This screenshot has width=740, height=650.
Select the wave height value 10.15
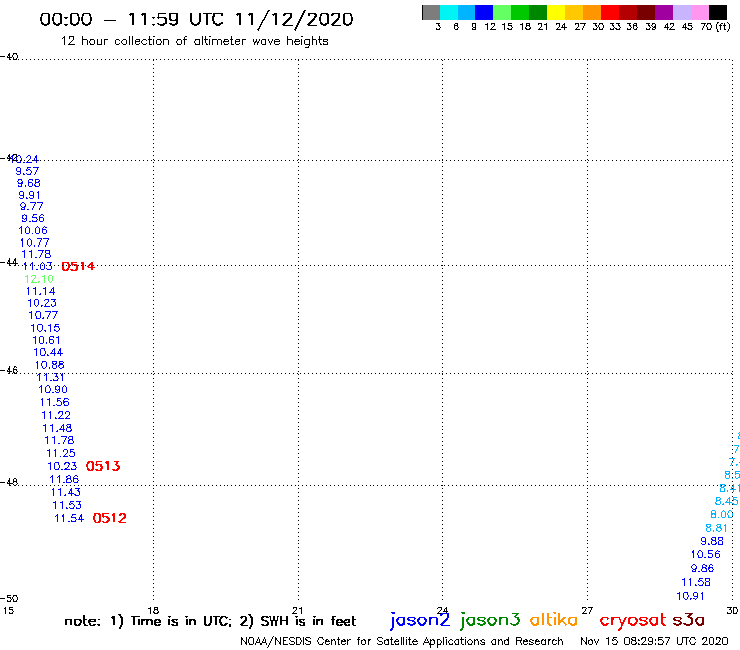pos(45,328)
